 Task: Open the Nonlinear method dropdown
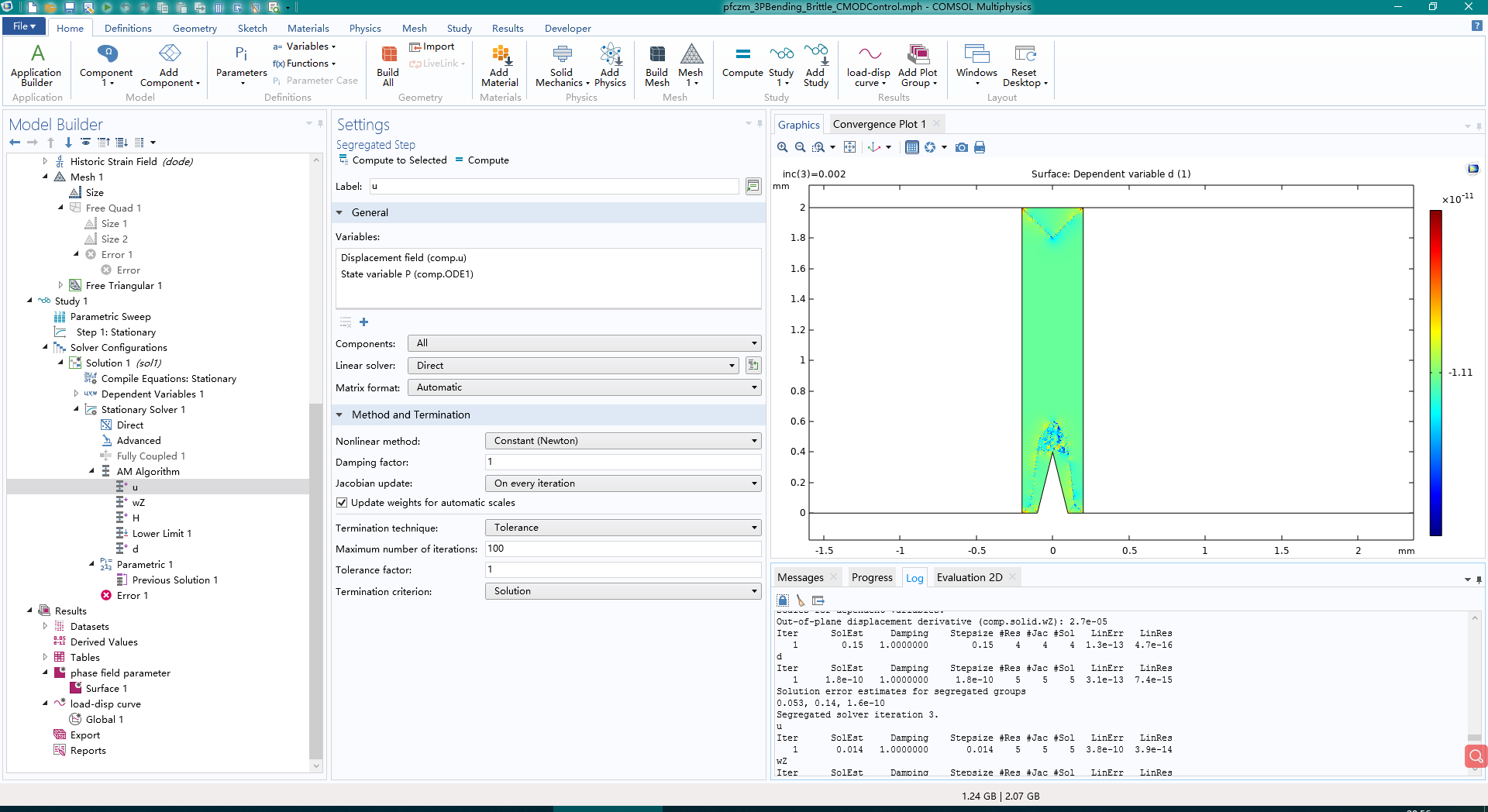point(623,441)
